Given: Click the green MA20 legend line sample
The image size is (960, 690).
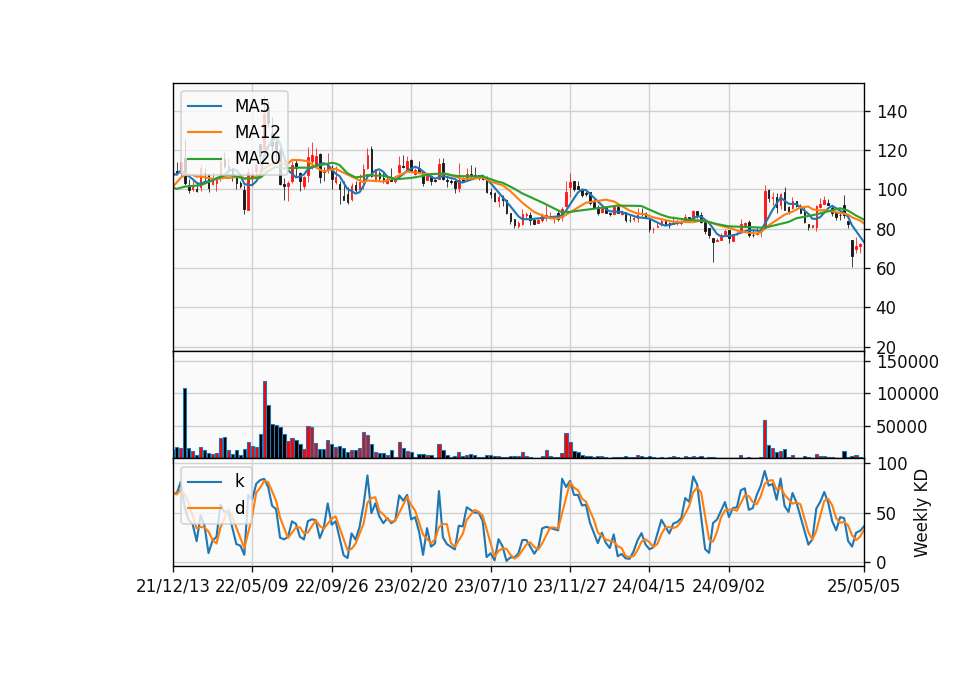Looking at the screenshot, I should (x=204, y=159).
